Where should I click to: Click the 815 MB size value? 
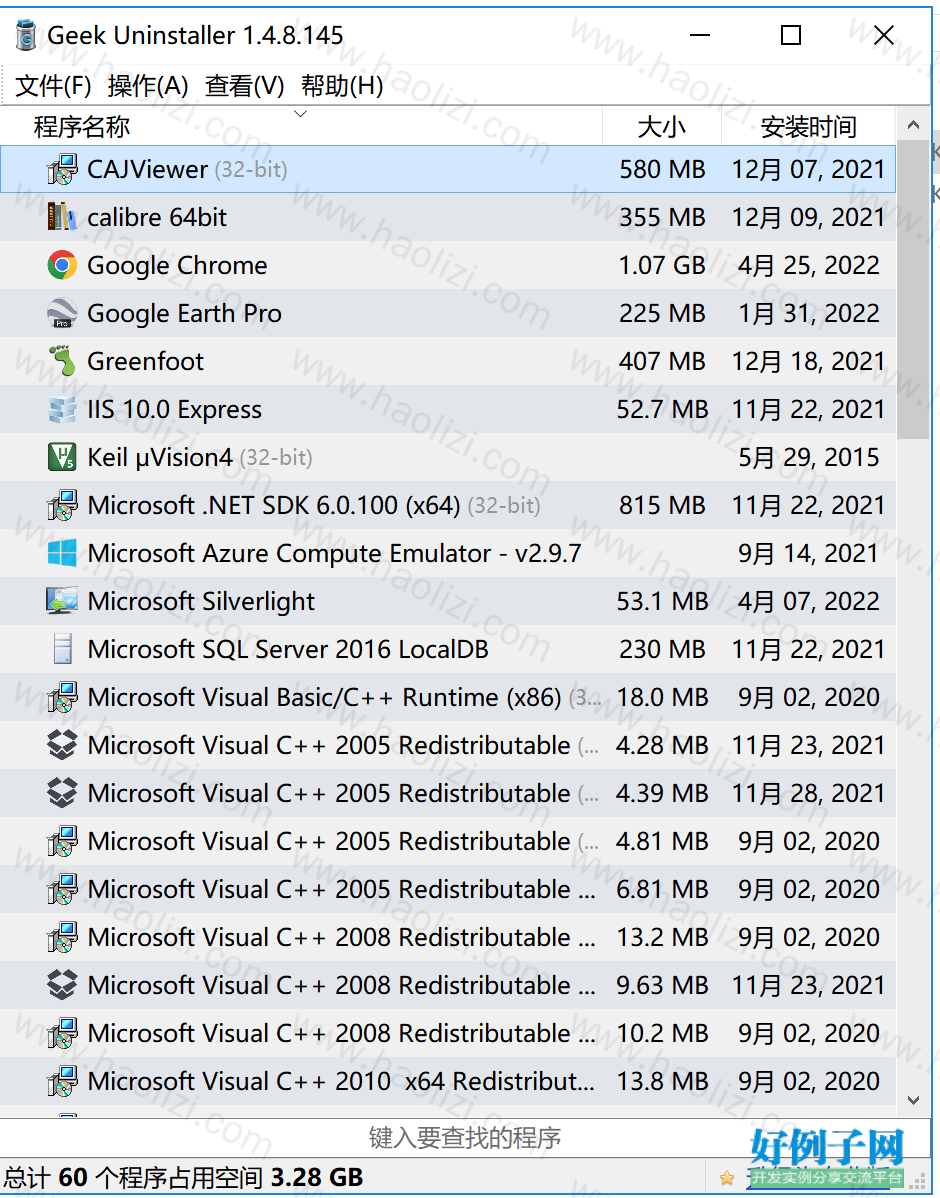[662, 506]
